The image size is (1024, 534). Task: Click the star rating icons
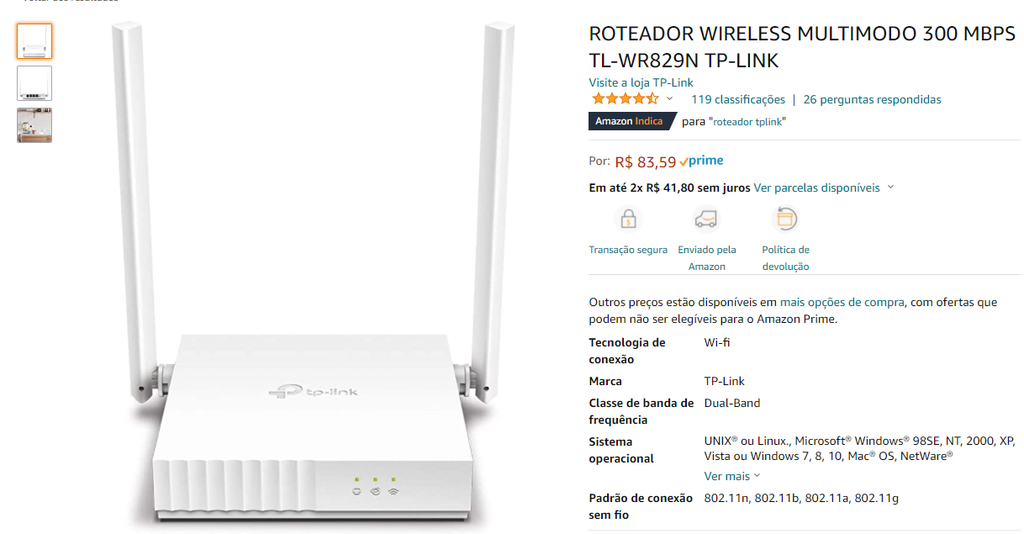pyautogui.click(x=625, y=99)
